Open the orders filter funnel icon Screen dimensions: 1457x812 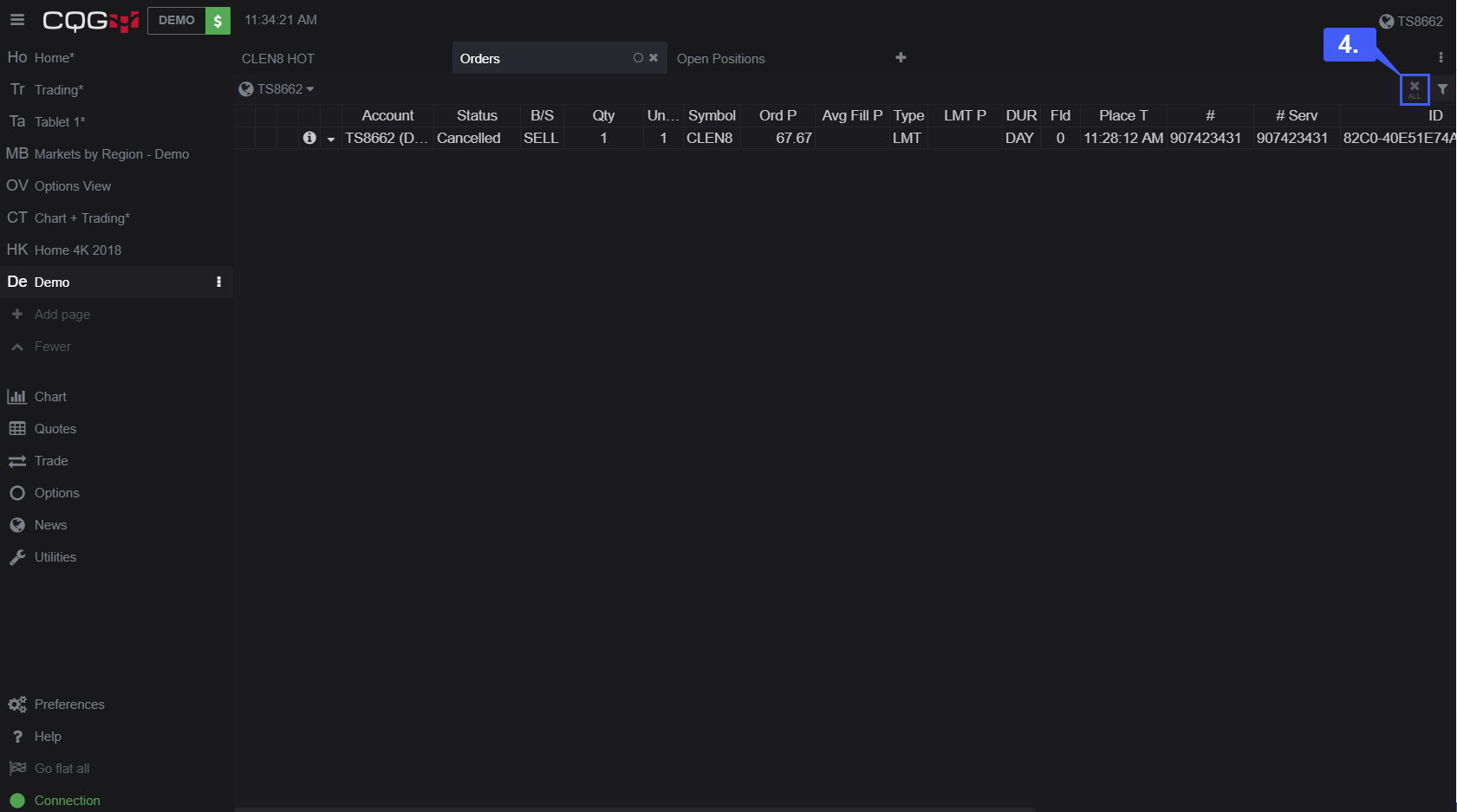(1442, 89)
